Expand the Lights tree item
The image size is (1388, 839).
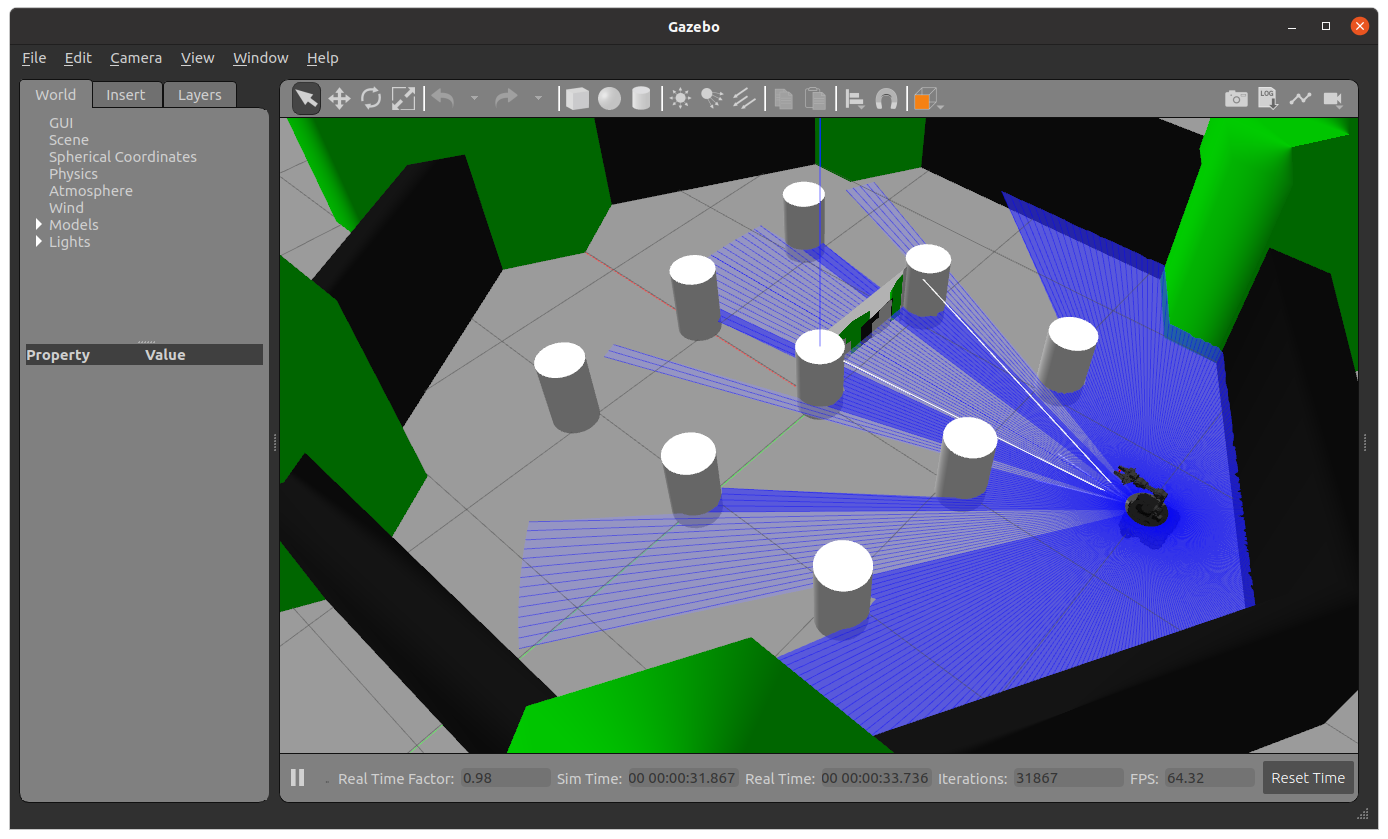[39, 242]
